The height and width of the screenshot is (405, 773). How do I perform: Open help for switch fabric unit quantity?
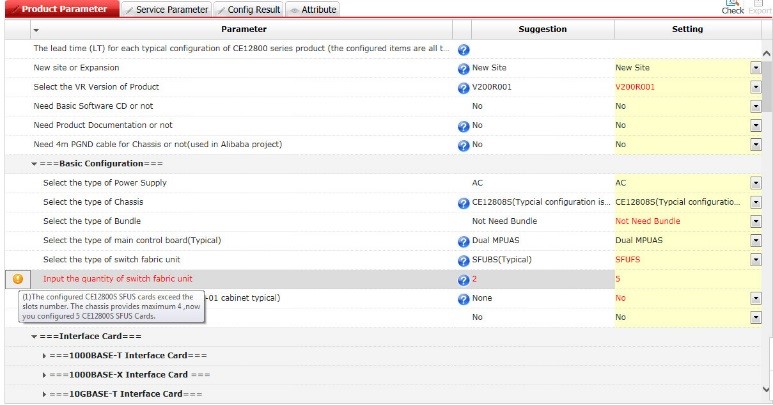pos(463,280)
